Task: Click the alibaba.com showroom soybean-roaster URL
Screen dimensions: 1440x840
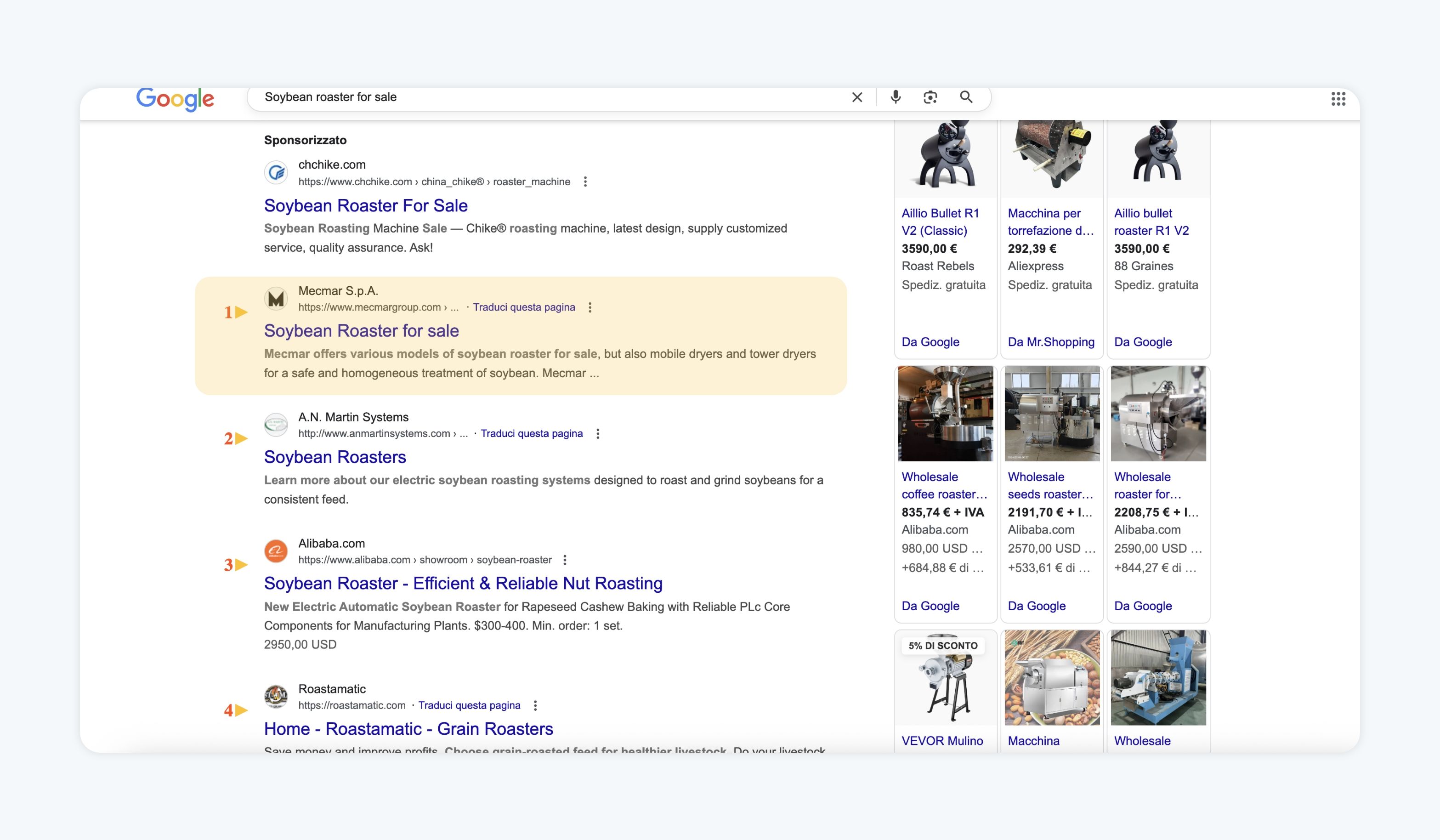Action: (425, 560)
